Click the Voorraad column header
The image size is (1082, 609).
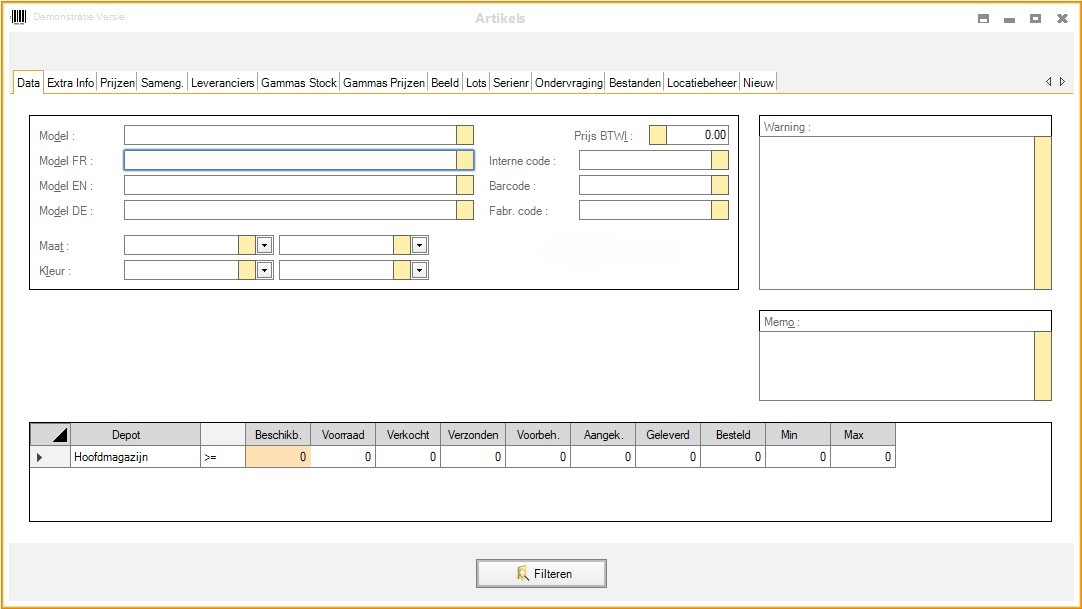(x=343, y=435)
